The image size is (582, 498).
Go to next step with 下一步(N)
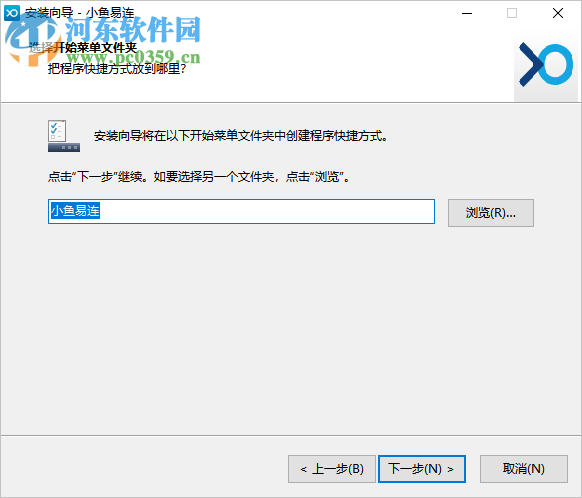pyautogui.click(x=422, y=469)
